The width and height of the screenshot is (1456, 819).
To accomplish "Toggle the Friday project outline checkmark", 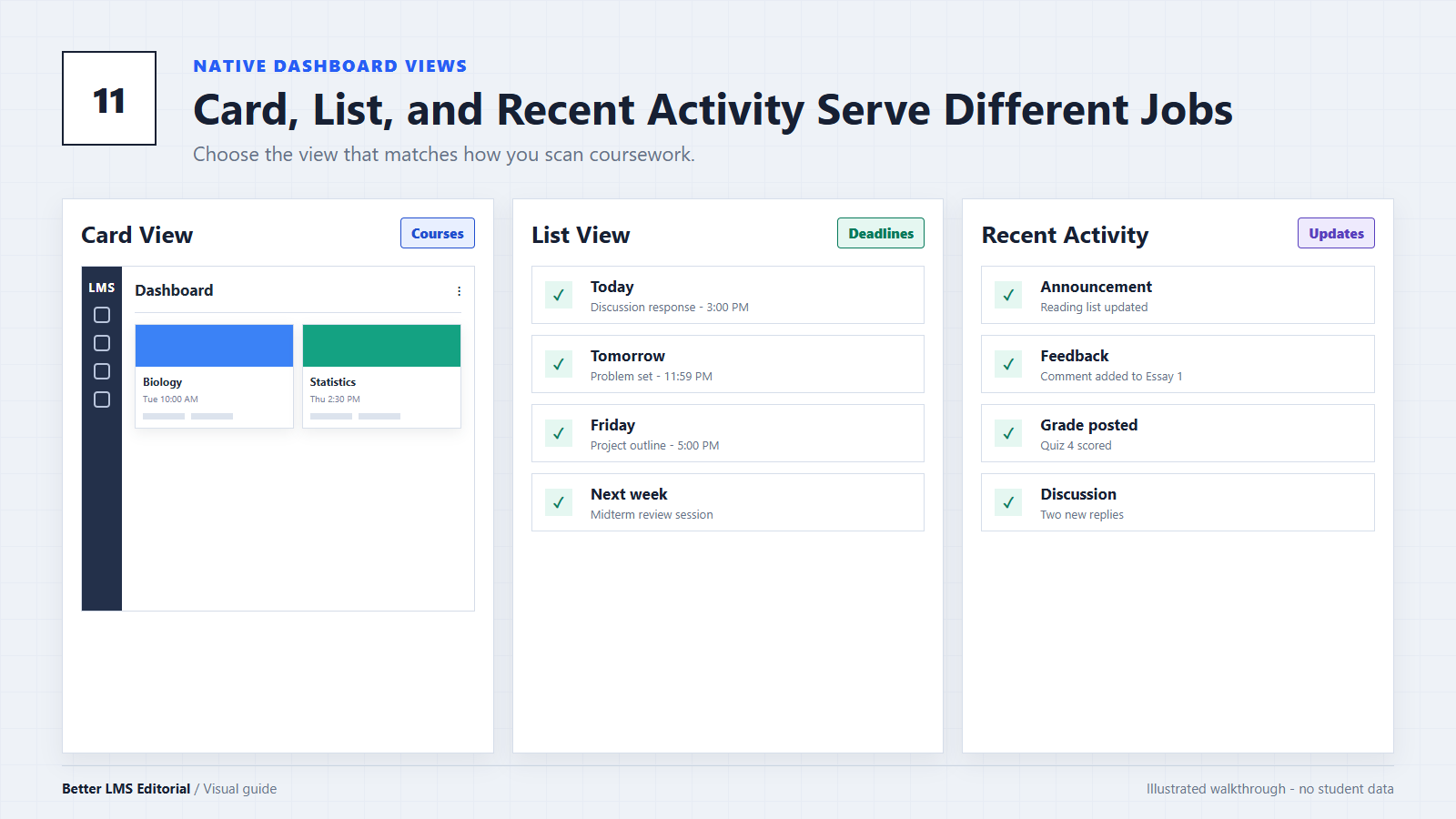I will click(x=559, y=433).
